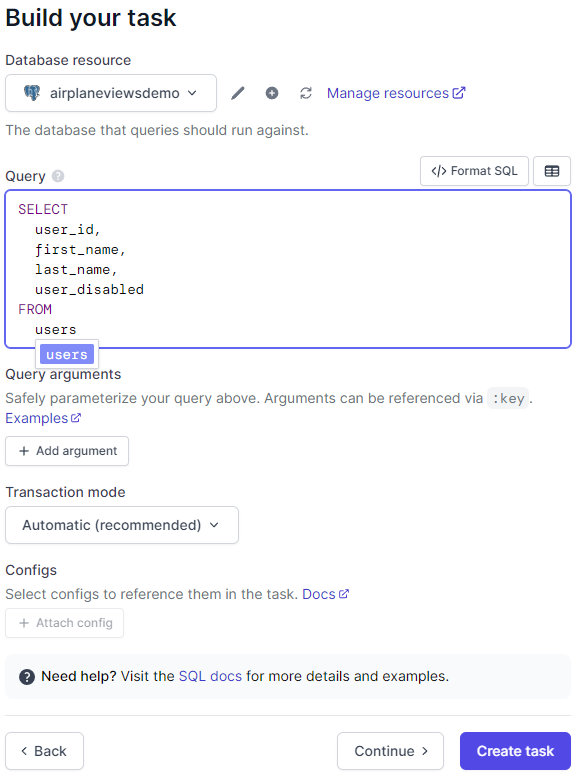Go Back to the previous step
Image resolution: width=579 pixels, height=777 pixels.
pos(45,751)
